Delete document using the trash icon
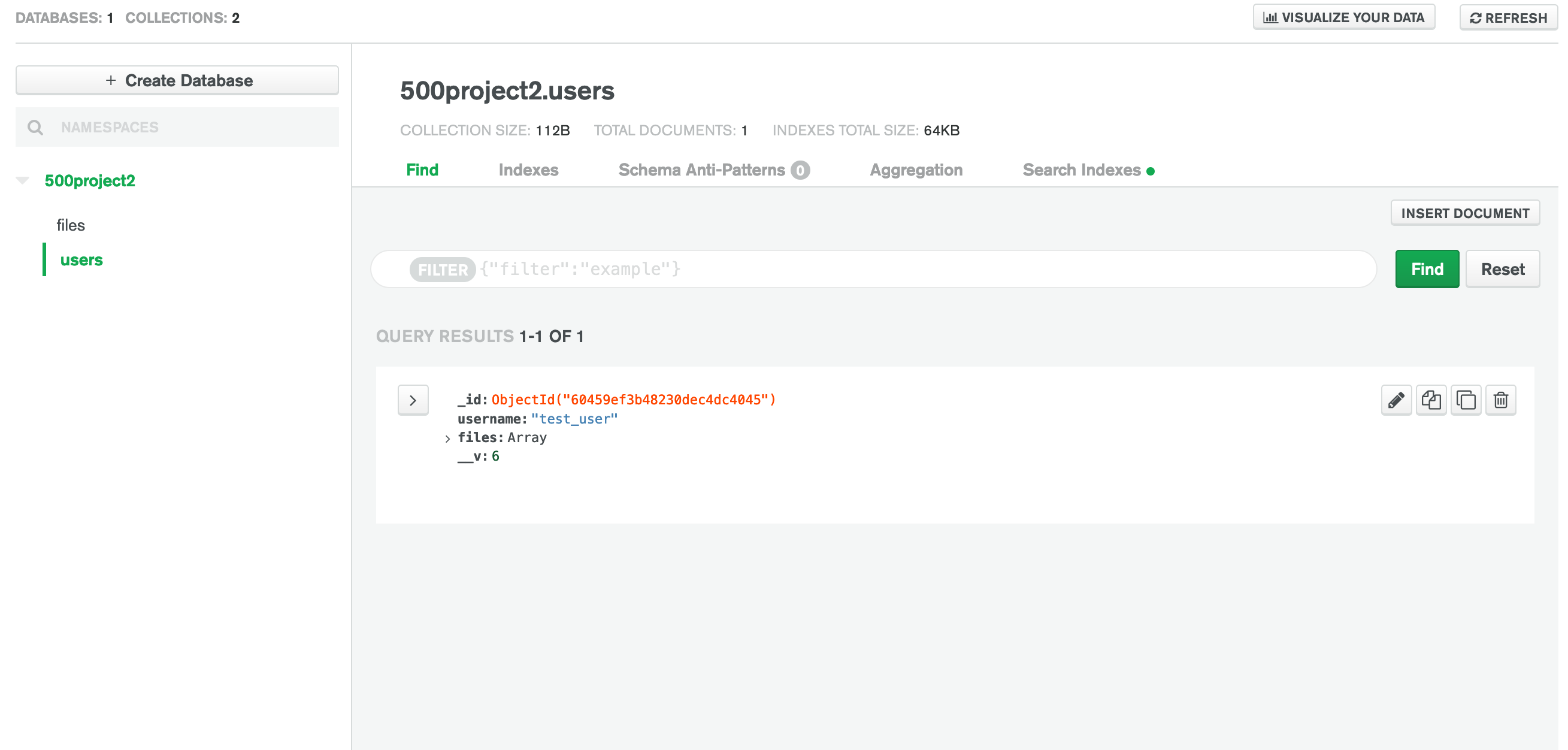 click(1500, 400)
